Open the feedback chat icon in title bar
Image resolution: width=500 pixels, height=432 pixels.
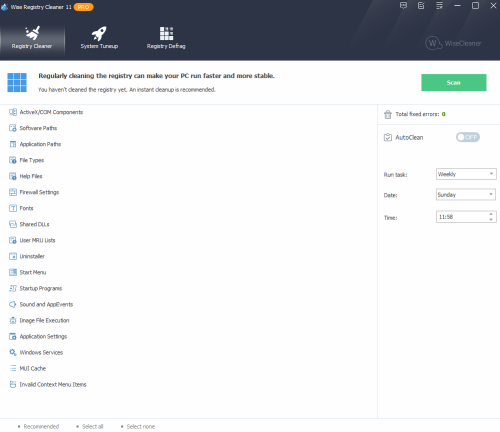coord(403,6)
